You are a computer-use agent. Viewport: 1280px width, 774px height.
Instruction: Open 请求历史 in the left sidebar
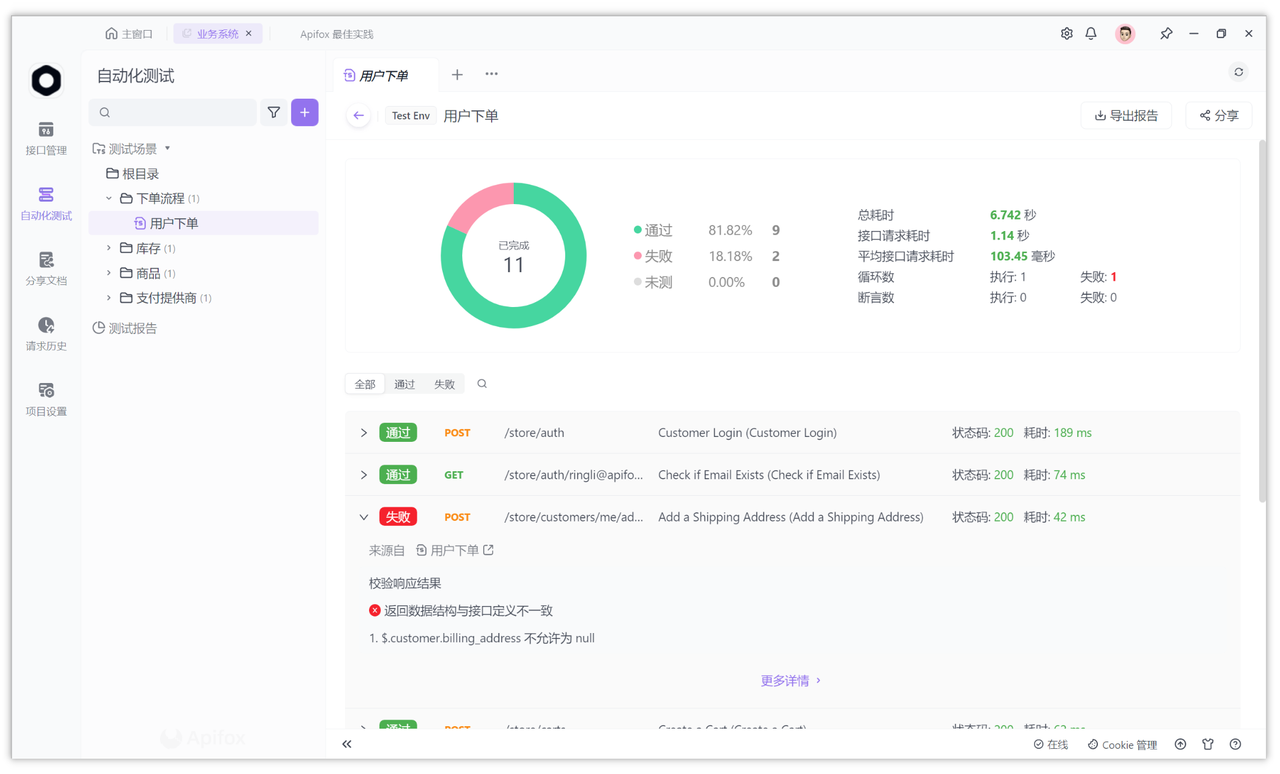46,334
